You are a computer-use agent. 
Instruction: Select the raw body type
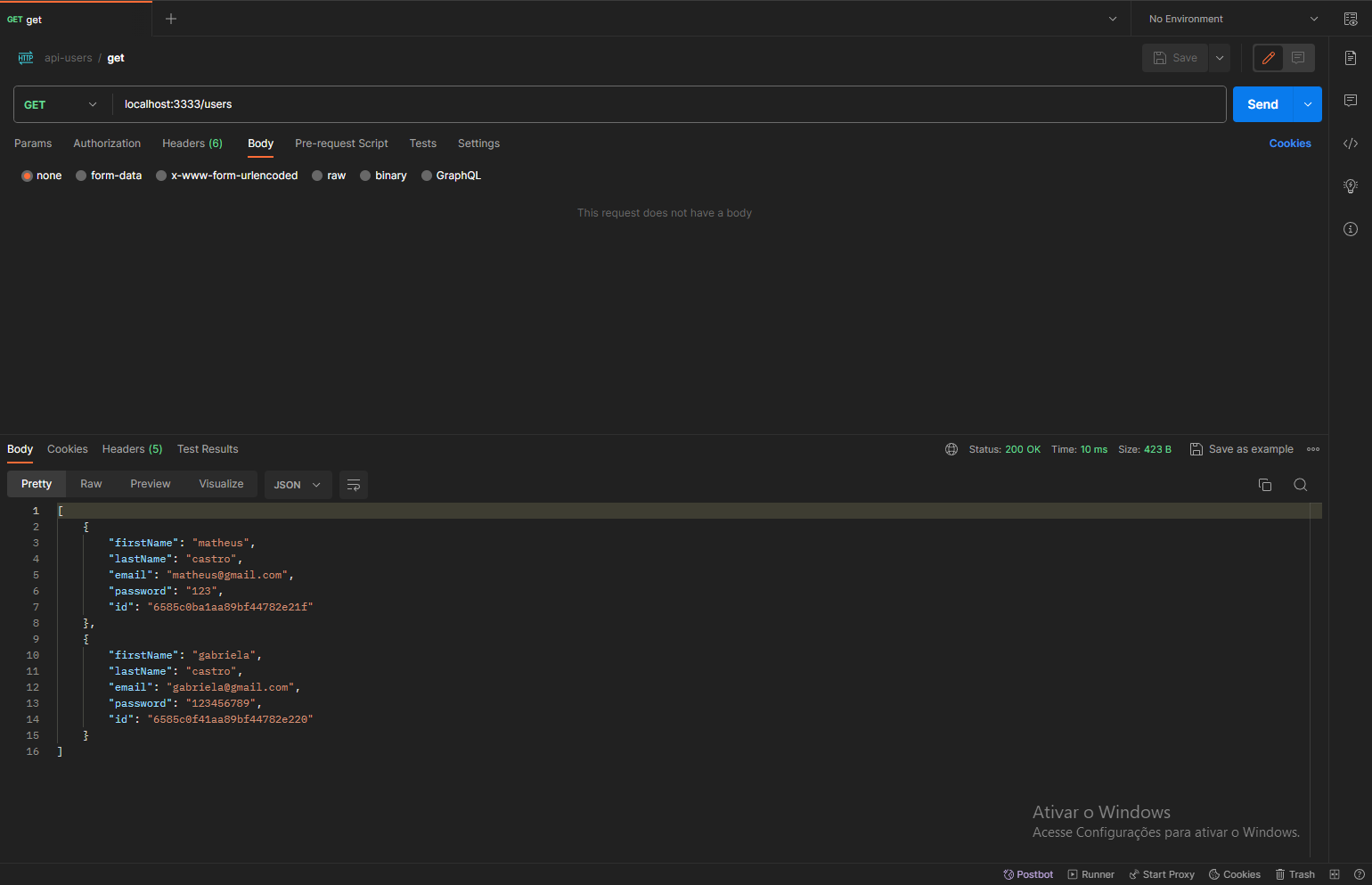point(329,176)
